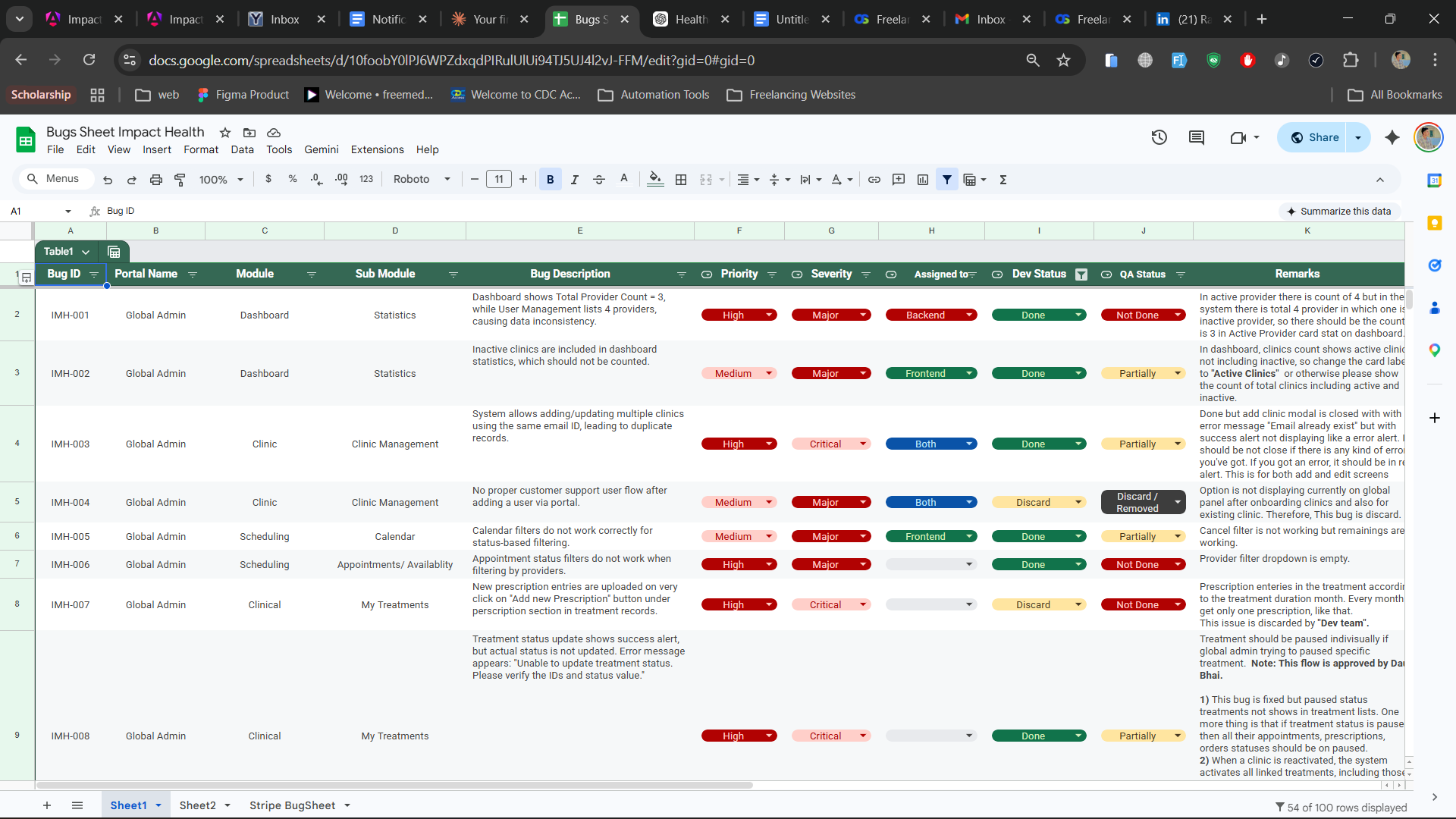Switch to the Stripe BugSheet tab
The height and width of the screenshot is (819, 1456).
(292, 805)
